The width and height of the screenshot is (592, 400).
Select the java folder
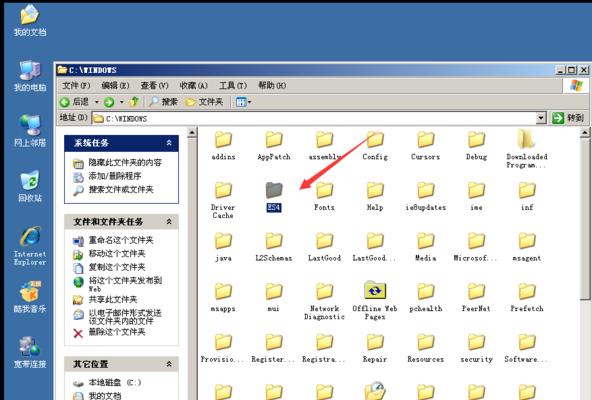point(223,247)
